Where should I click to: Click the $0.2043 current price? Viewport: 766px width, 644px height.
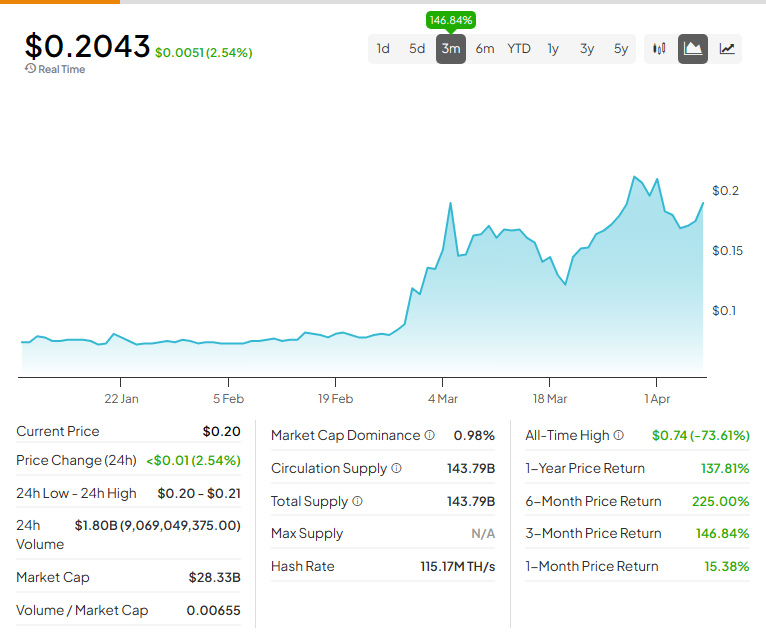pos(87,46)
